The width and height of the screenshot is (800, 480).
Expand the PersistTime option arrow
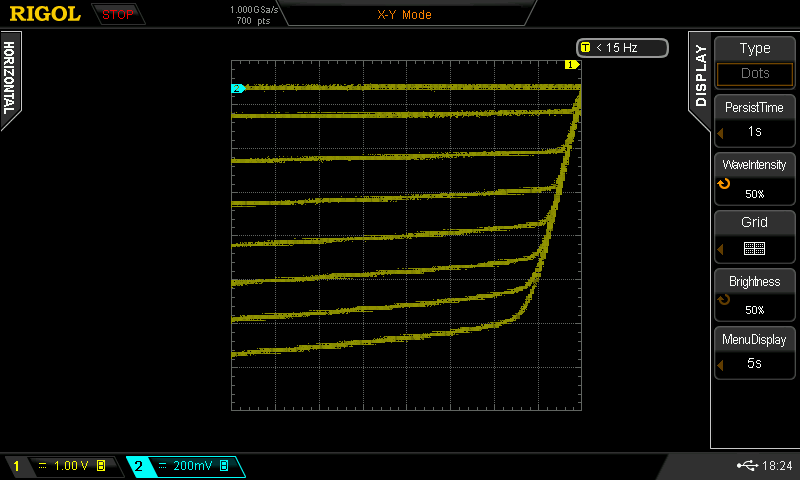pos(718,133)
